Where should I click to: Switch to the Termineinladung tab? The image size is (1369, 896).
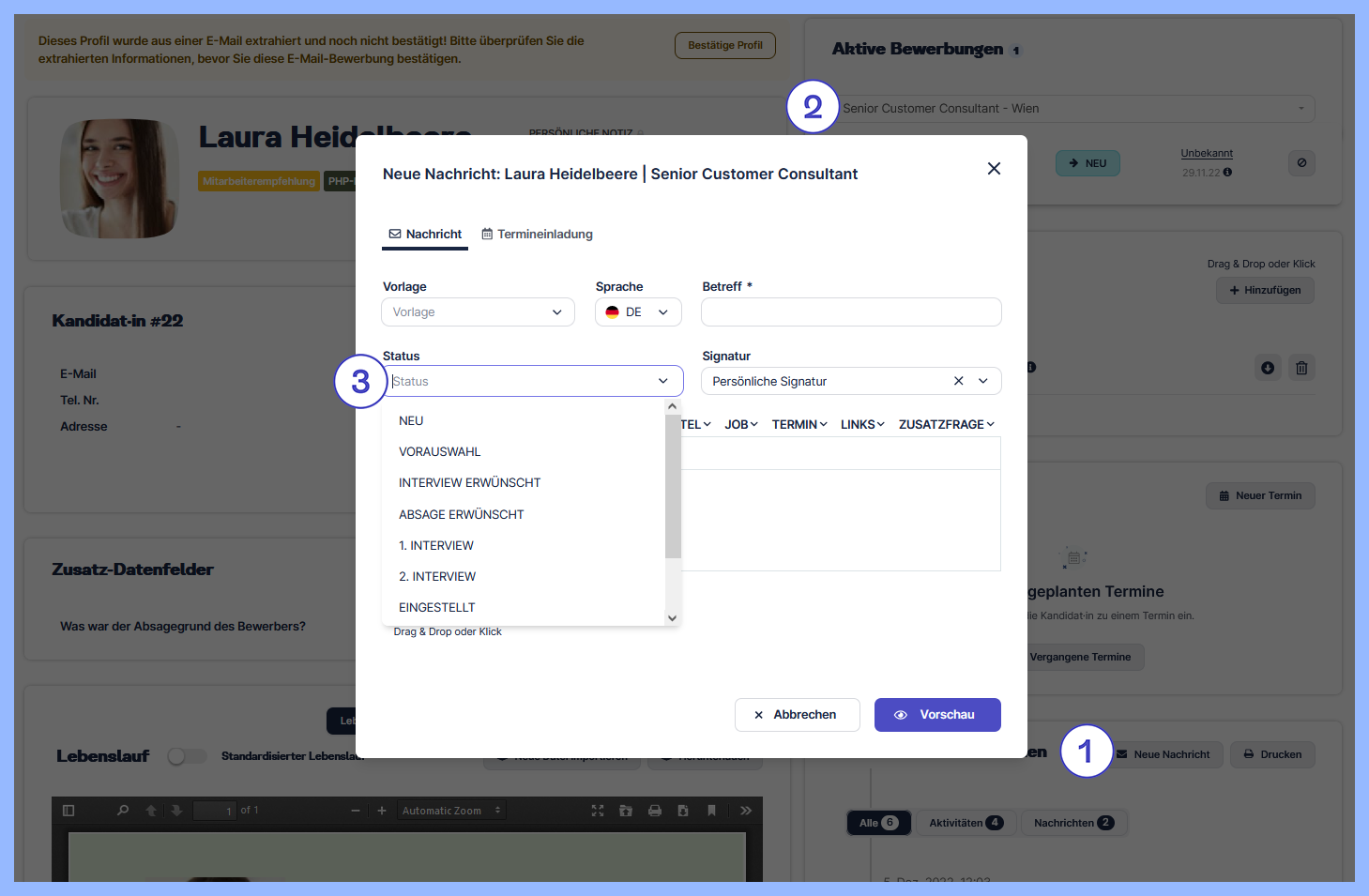click(537, 235)
